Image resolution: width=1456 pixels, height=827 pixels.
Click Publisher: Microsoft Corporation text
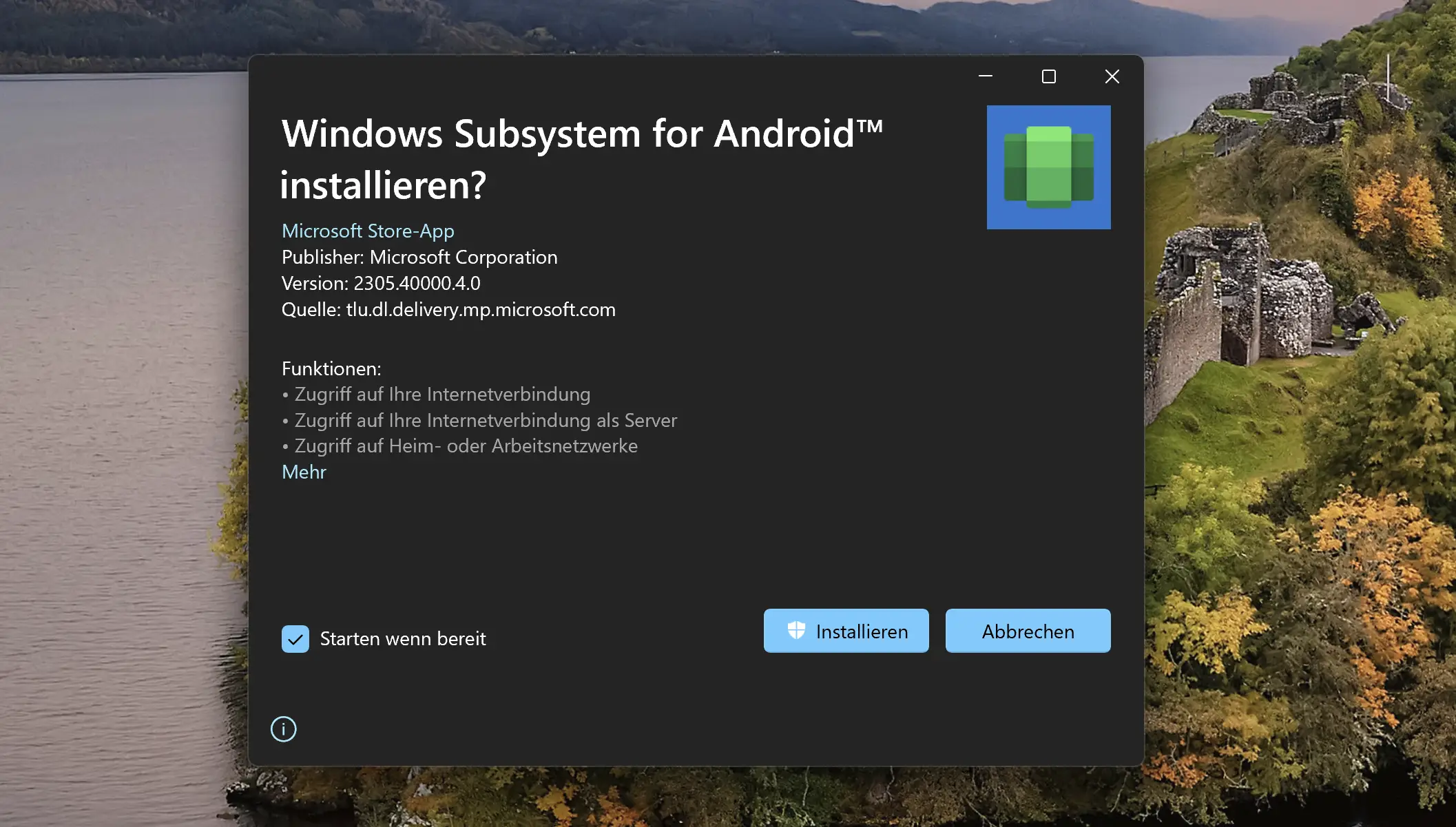pos(419,258)
